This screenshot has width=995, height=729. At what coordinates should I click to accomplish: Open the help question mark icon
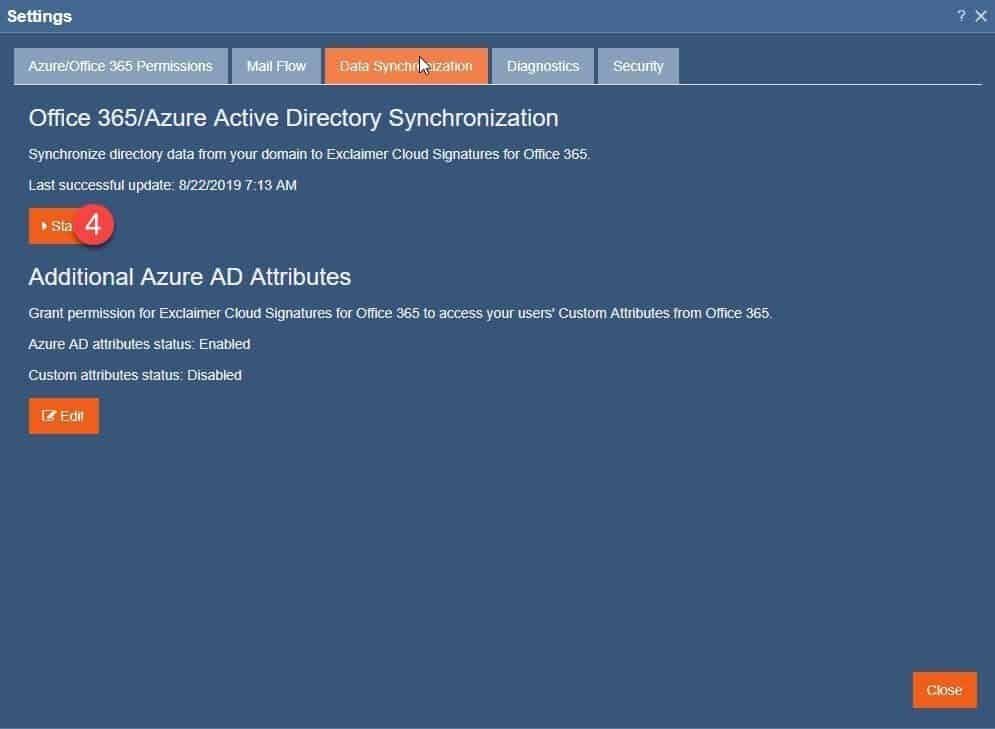pyautogui.click(x=961, y=16)
